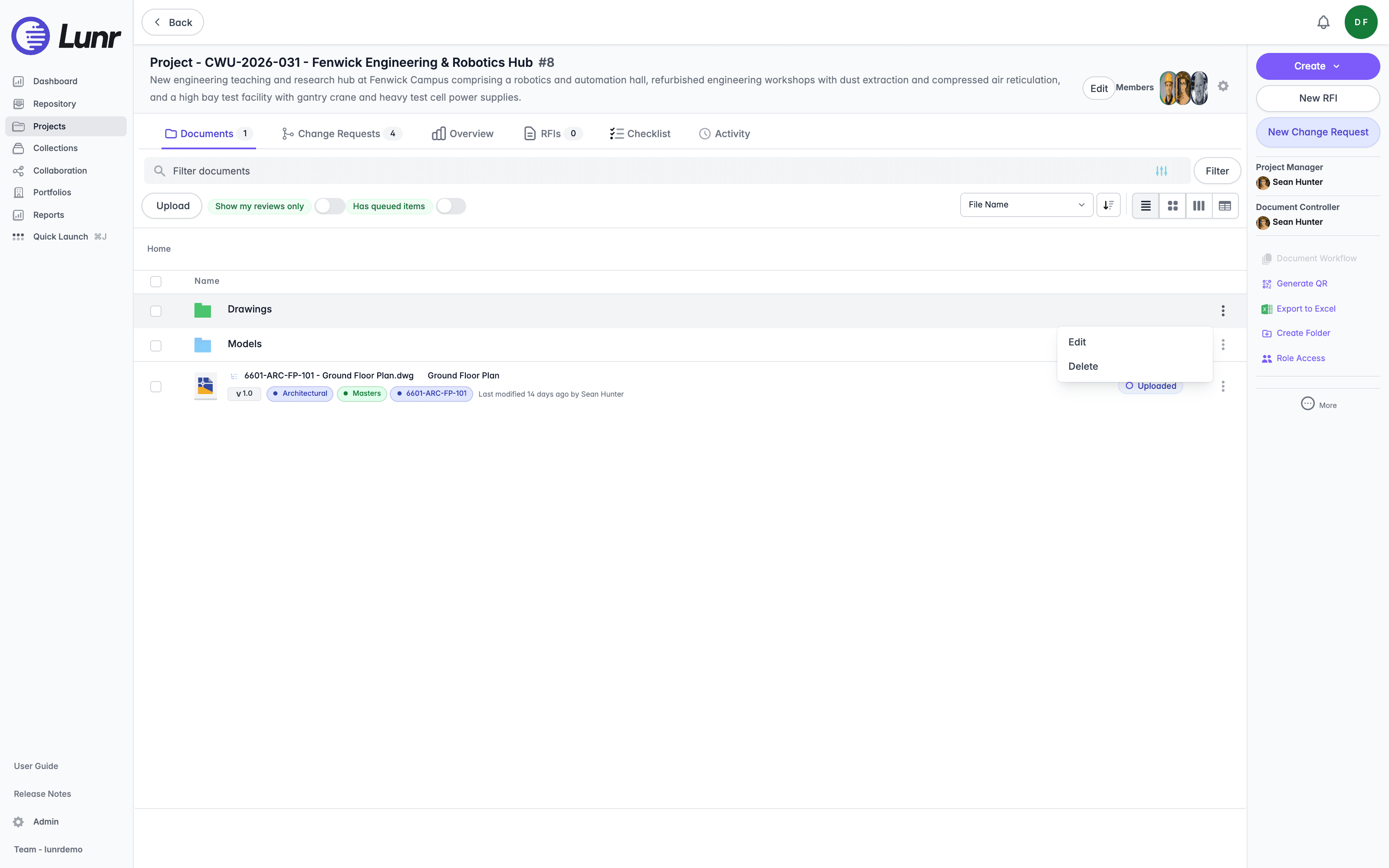The width and height of the screenshot is (1389, 868).
Task: Click the green Drawings folder icon
Action: [203, 310]
